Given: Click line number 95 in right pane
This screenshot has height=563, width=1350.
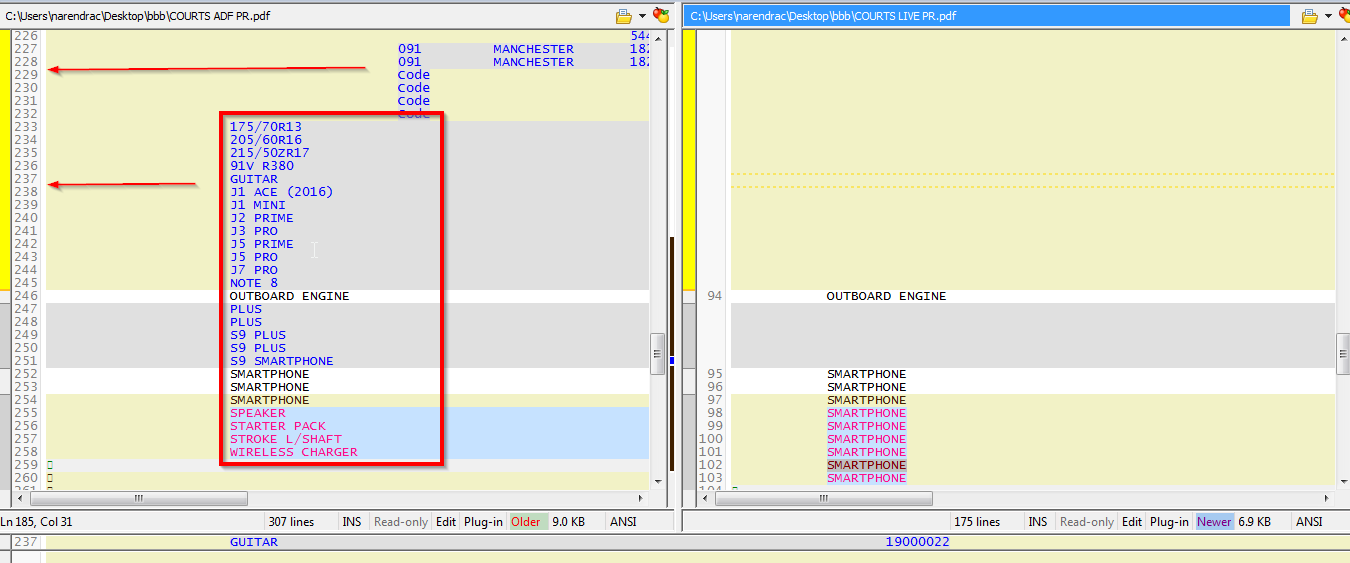Looking at the screenshot, I should tap(714, 374).
